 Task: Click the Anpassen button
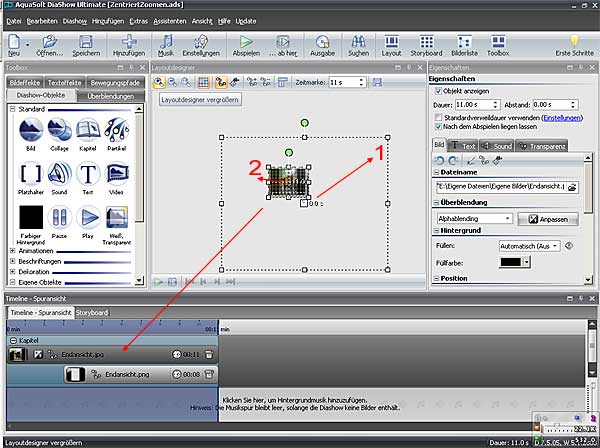tap(547, 218)
